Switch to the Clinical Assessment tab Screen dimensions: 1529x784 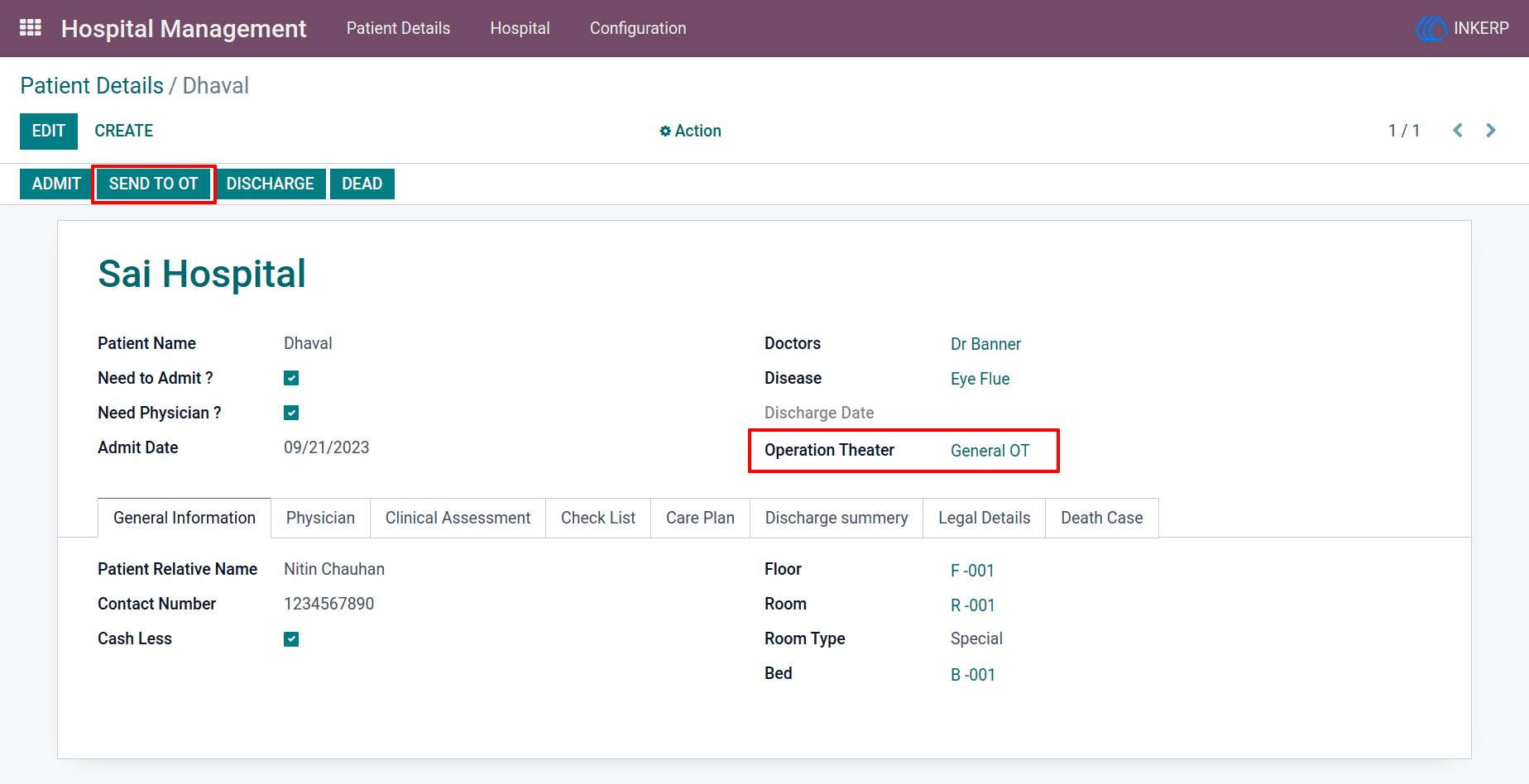pyautogui.click(x=458, y=518)
